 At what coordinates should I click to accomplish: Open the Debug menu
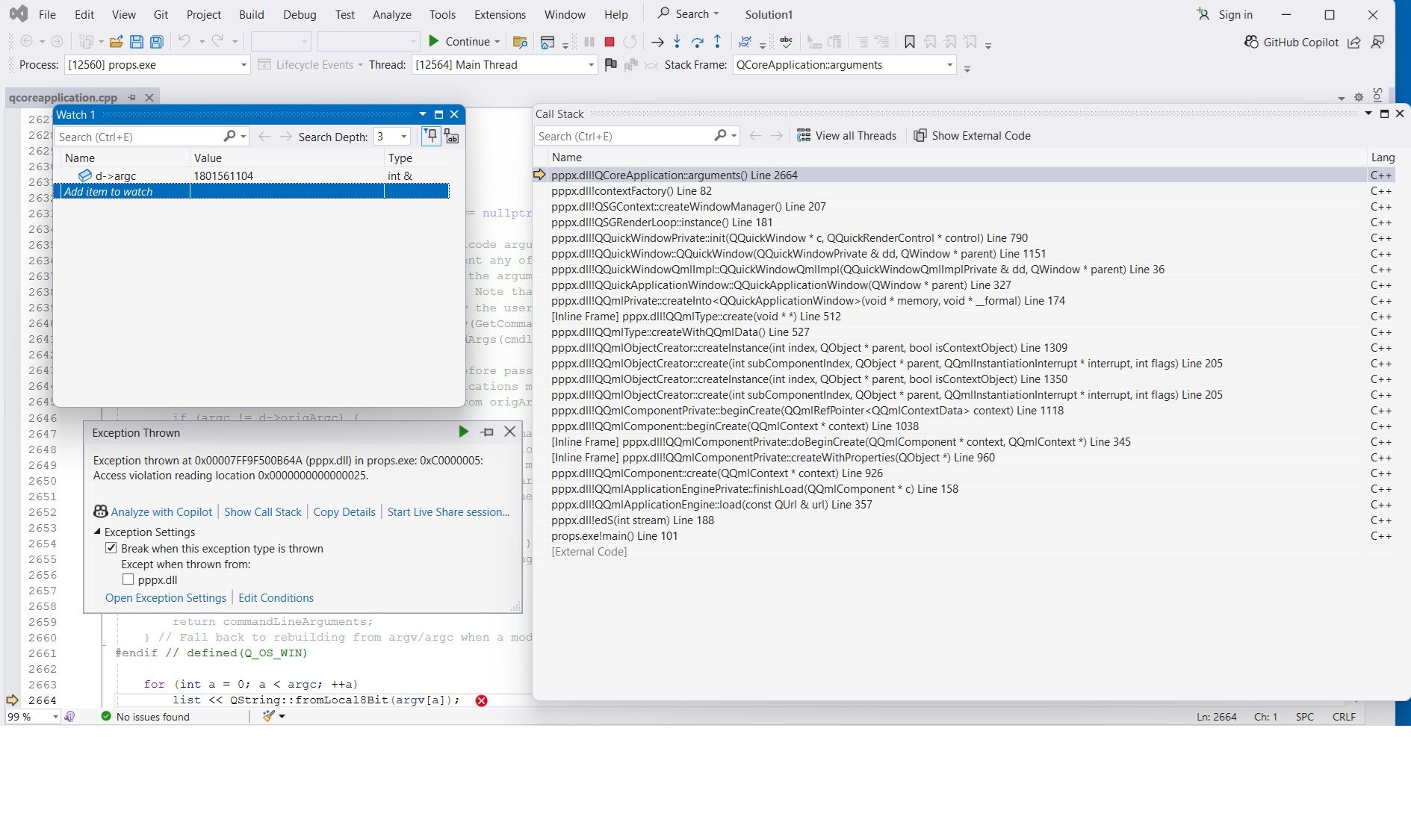300,14
